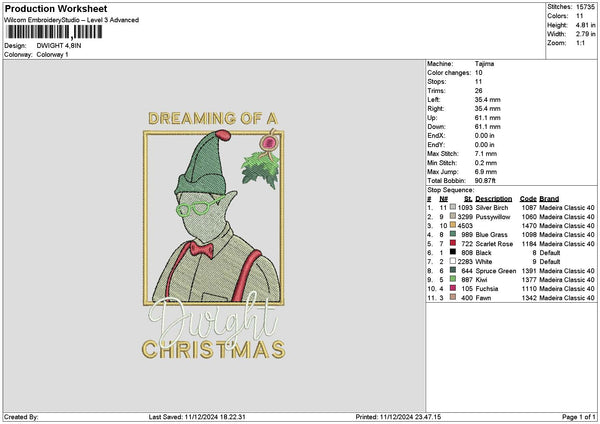
Task: Click the 'Last Saved' timestamp in footer
Action: (197, 417)
